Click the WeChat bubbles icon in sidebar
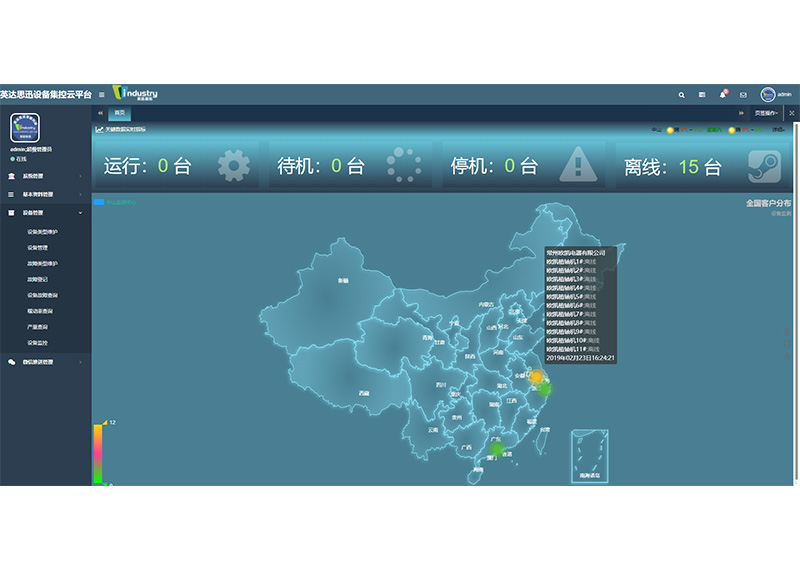 (11, 362)
